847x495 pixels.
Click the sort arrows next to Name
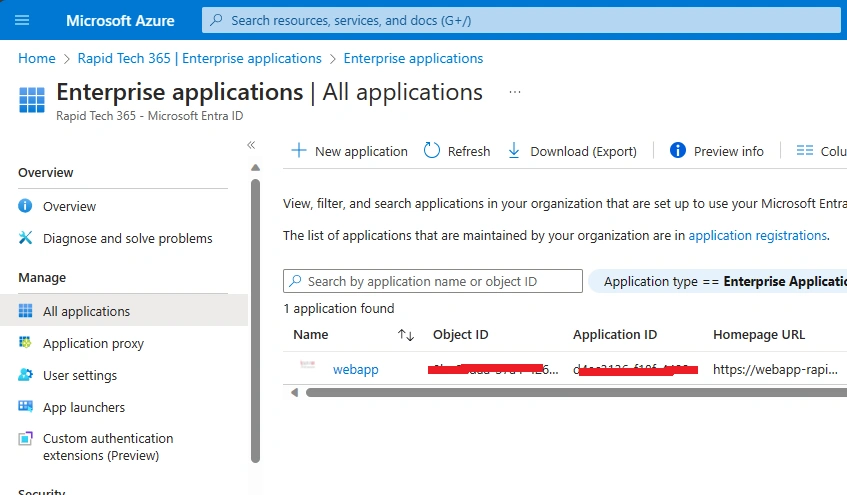coord(406,335)
